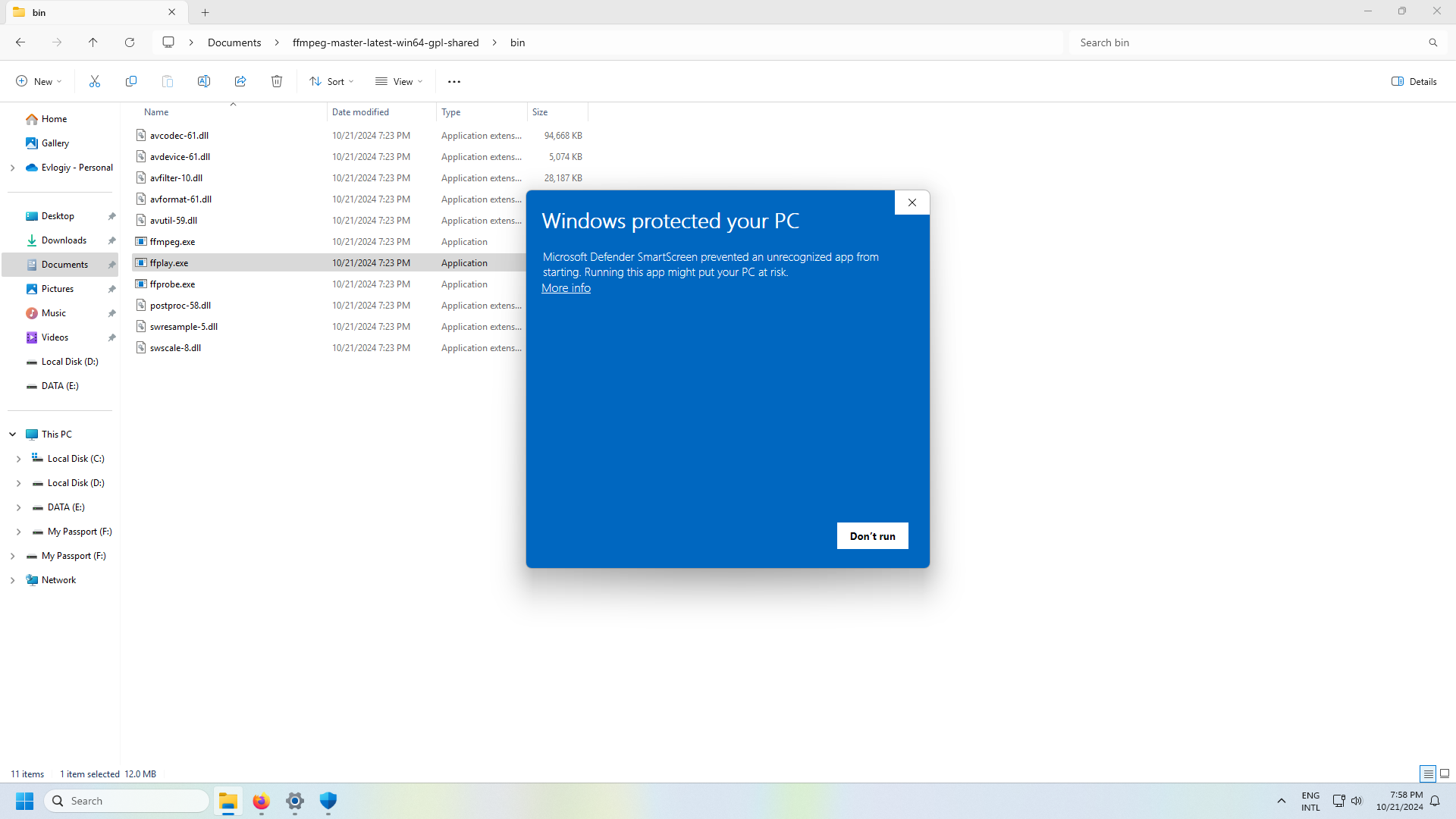The width and height of the screenshot is (1456, 819).
Task: Expand DATA (E:) under This PC
Action: pos(18,507)
